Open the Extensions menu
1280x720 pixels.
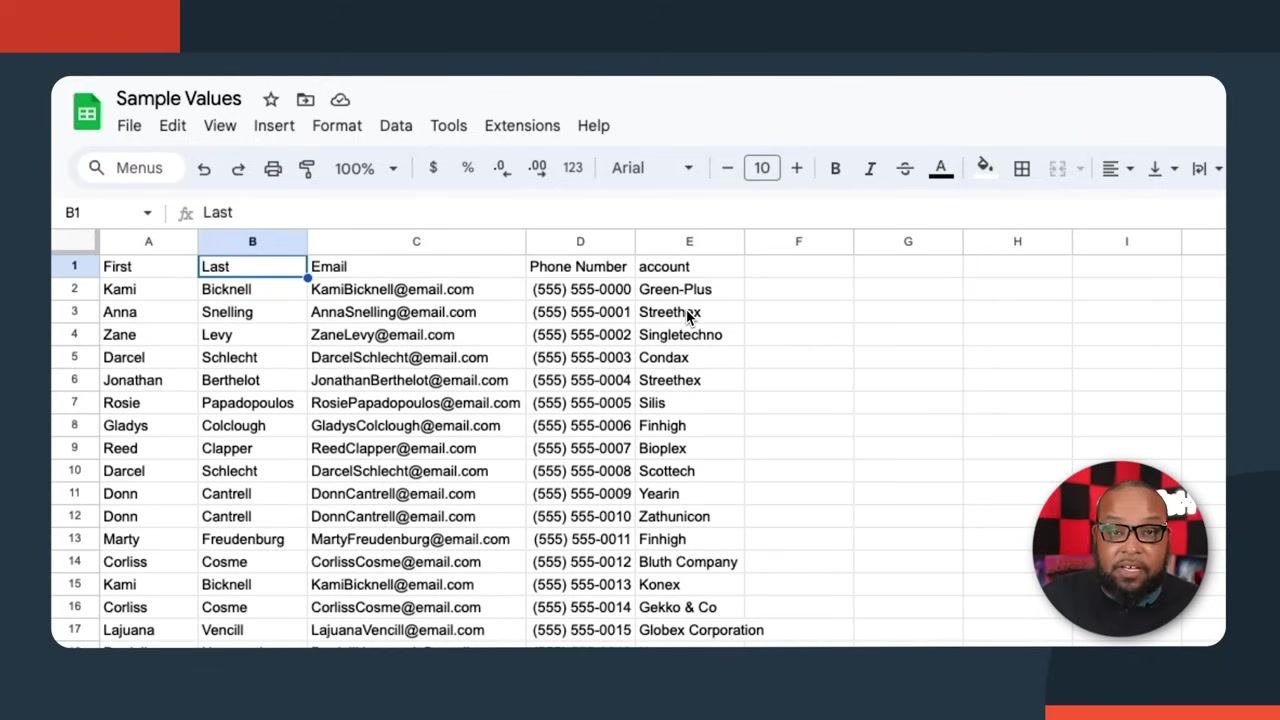[522, 126]
